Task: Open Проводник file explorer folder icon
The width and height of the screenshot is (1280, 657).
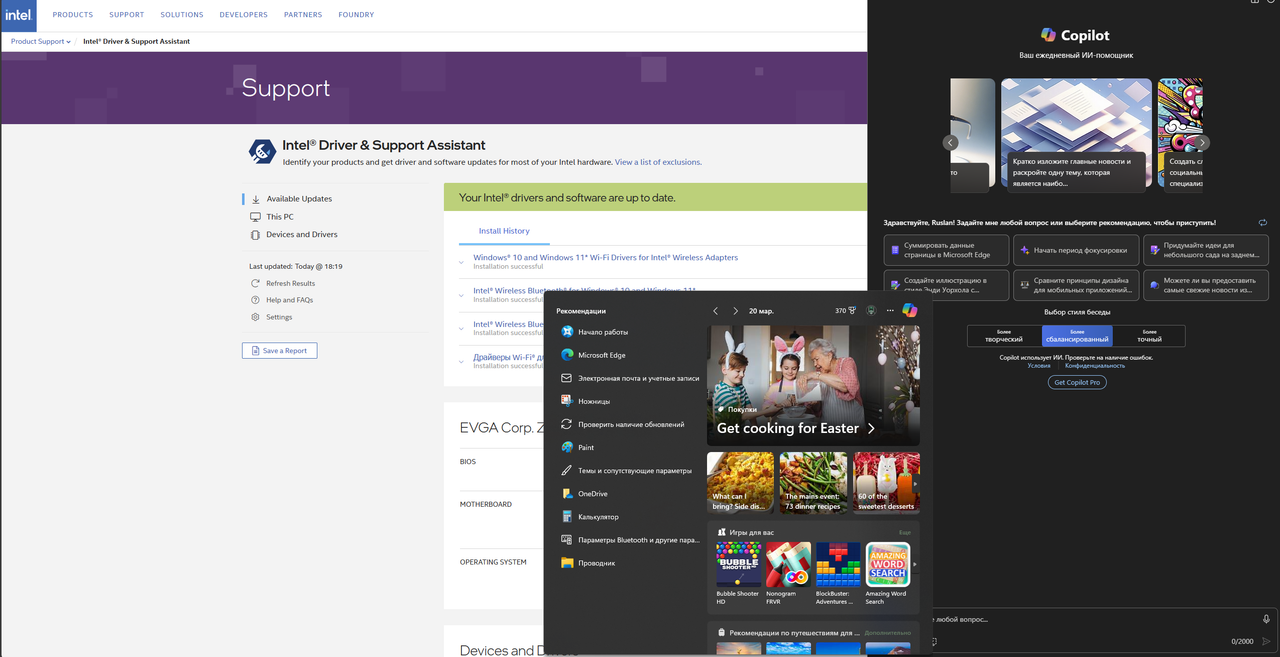Action: tap(567, 563)
